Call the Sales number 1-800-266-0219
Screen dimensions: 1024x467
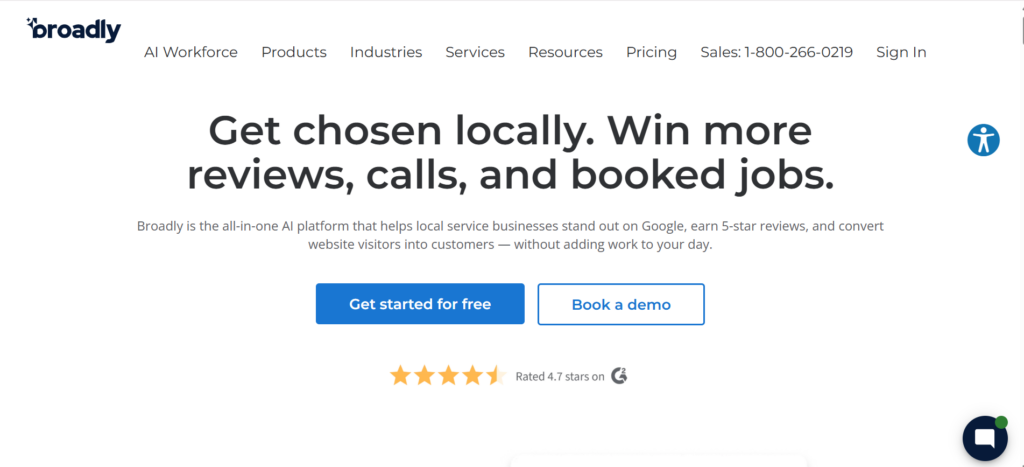click(776, 52)
